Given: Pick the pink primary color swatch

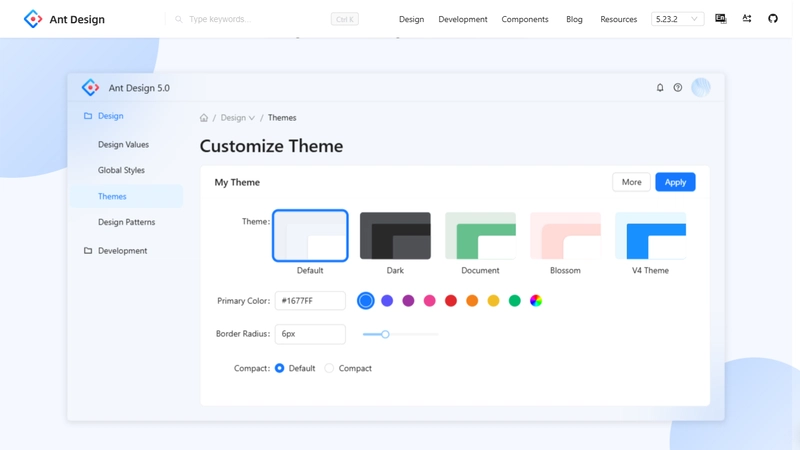Looking at the screenshot, I should click(430, 301).
